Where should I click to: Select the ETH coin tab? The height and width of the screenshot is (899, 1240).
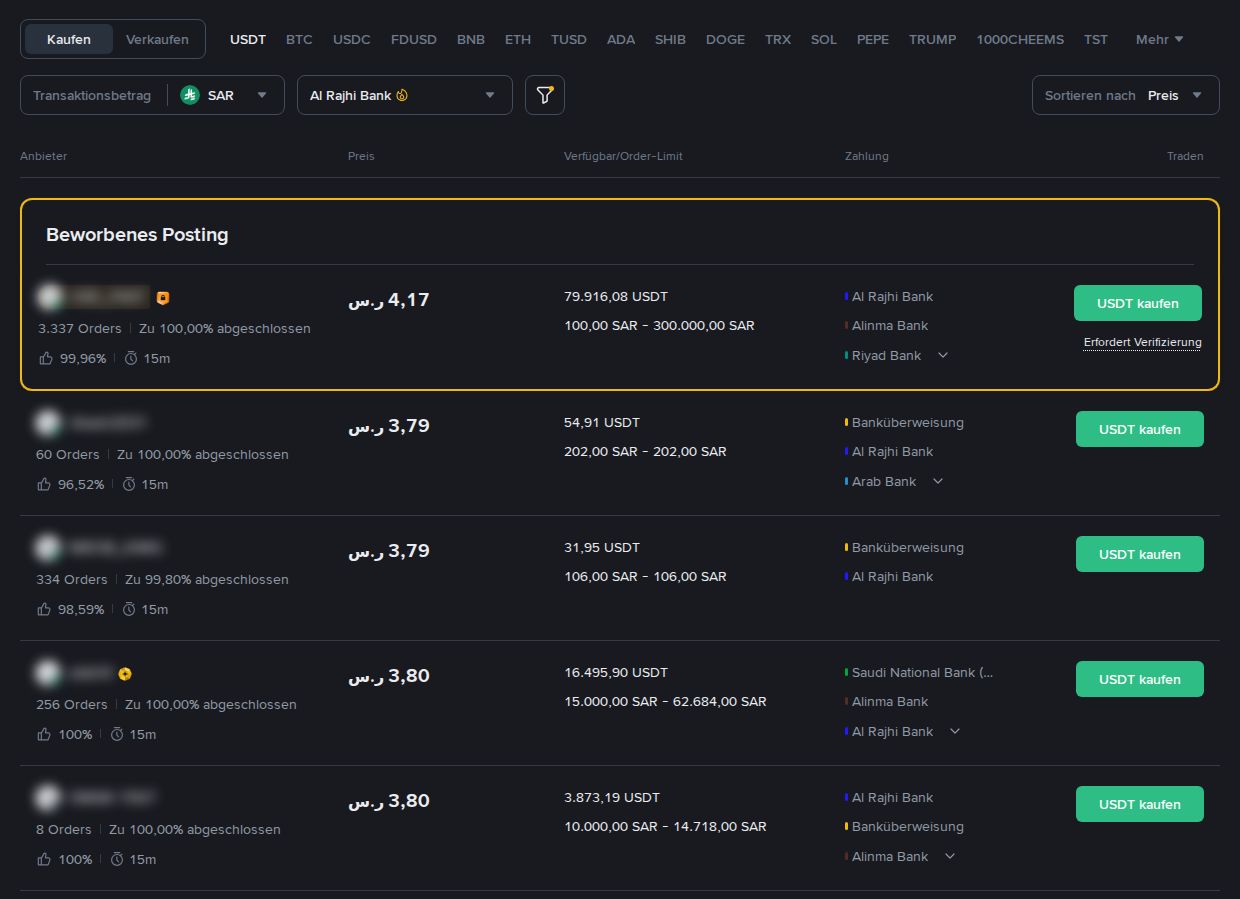[518, 39]
